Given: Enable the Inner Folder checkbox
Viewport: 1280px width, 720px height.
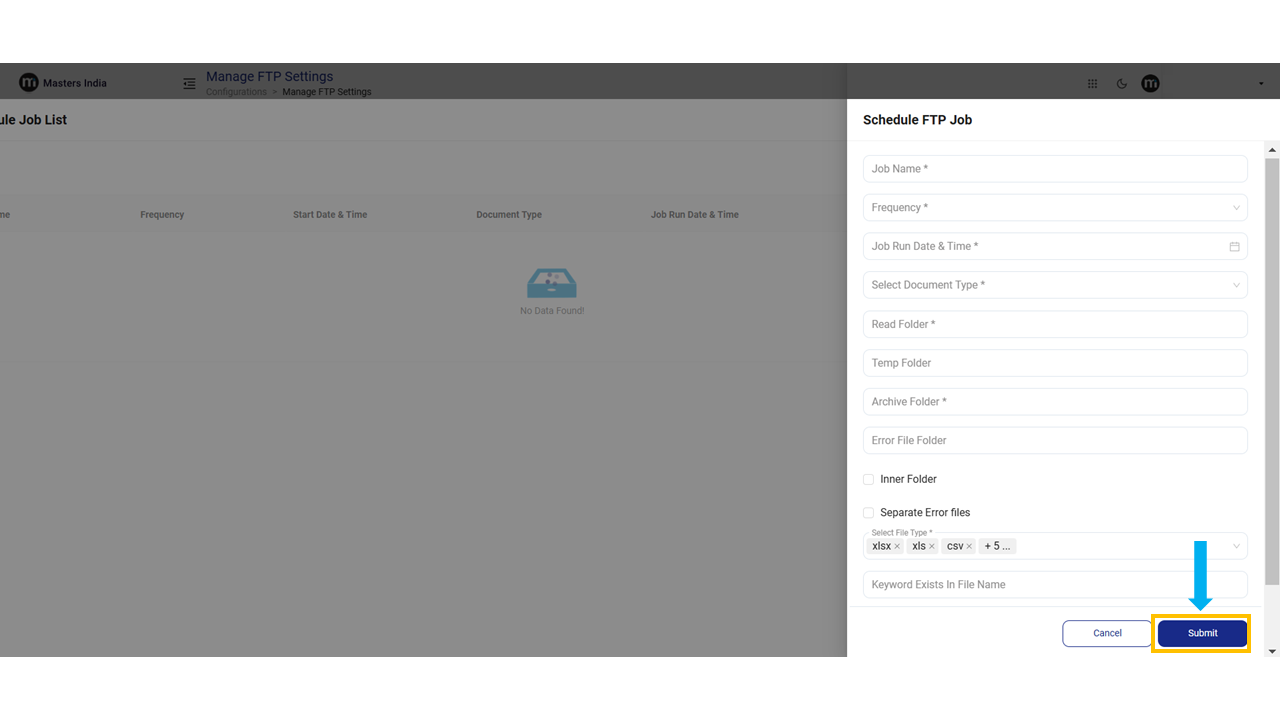Looking at the screenshot, I should pyautogui.click(x=868, y=480).
